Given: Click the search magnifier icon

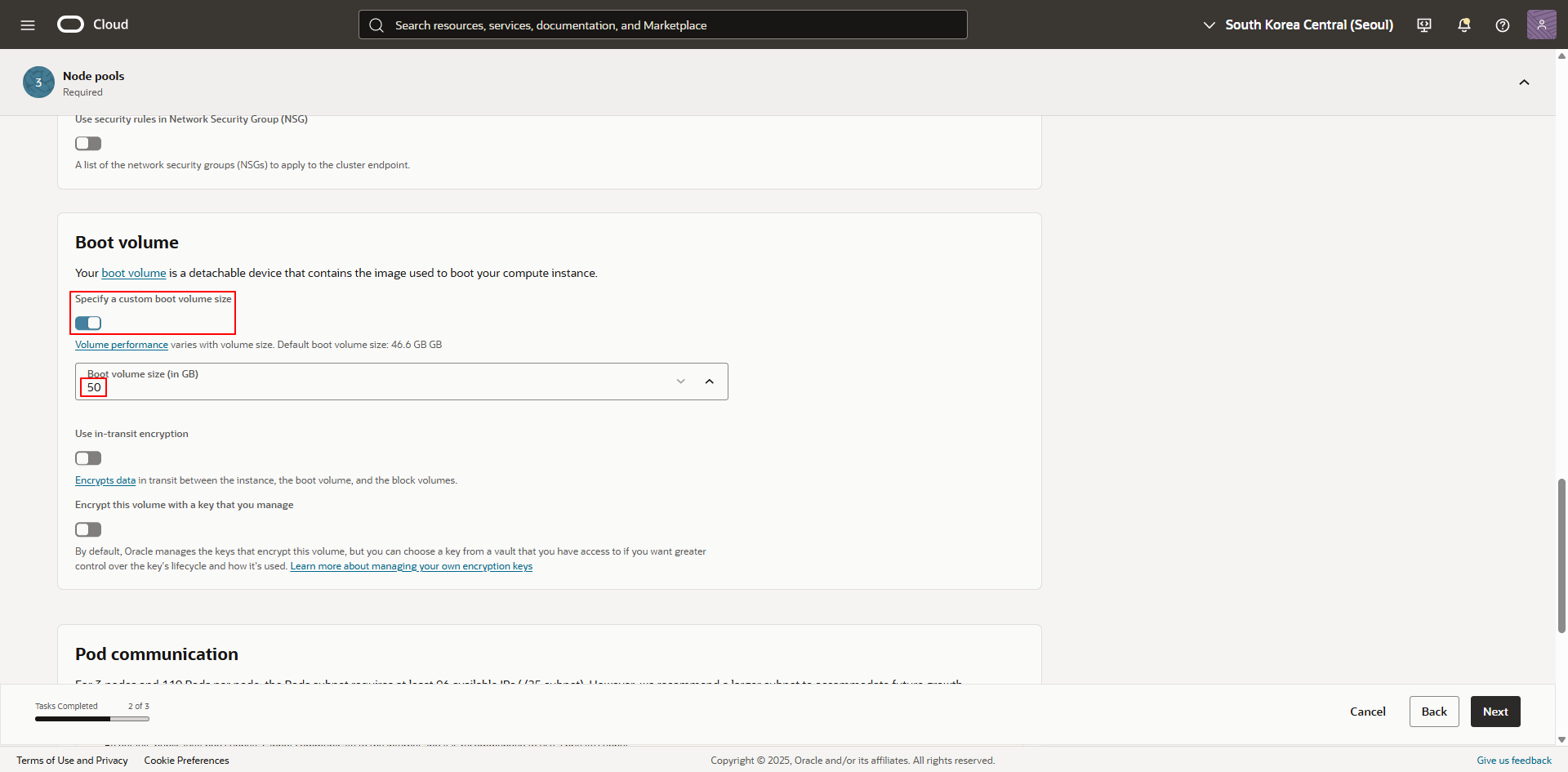Looking at the screenshot, I should pos(376,25).
